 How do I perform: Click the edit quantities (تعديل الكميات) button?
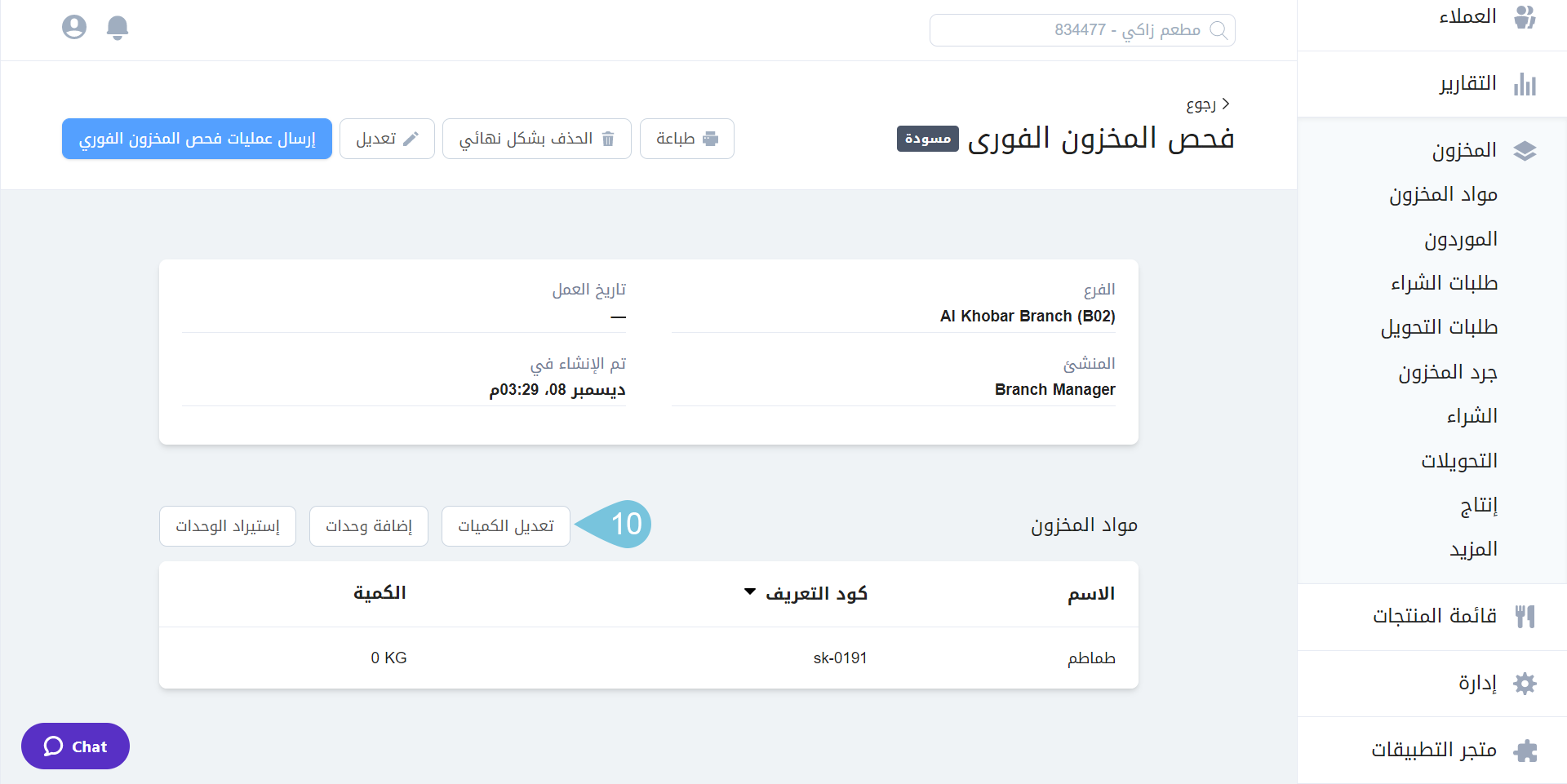505,526
